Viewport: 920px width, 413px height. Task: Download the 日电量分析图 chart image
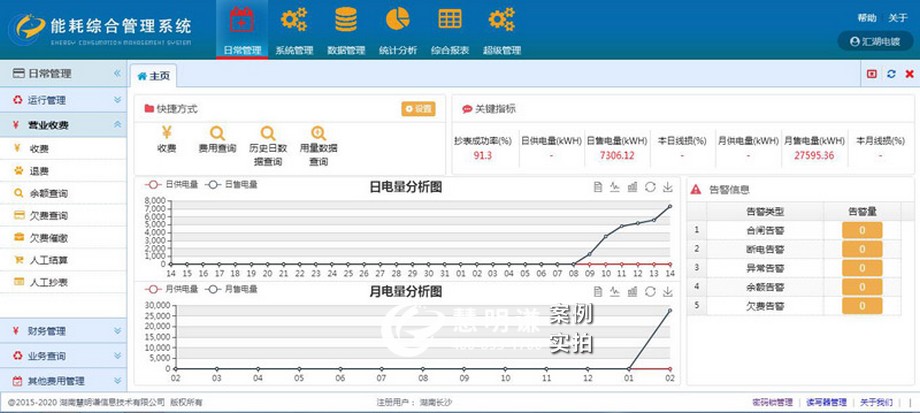point(667,187)
